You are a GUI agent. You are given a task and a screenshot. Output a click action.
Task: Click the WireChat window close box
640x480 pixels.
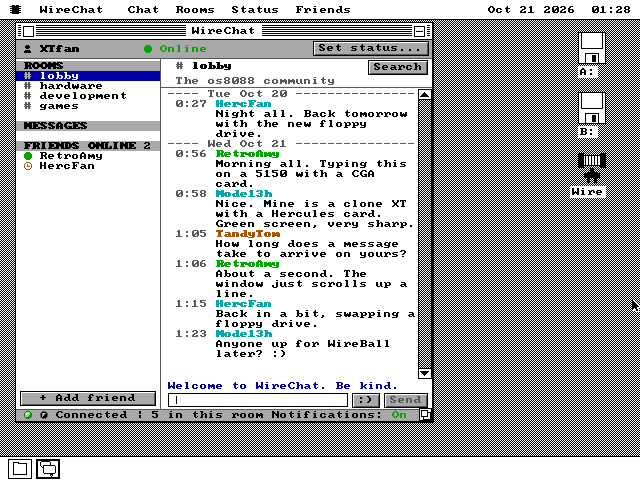click(28, 31)
